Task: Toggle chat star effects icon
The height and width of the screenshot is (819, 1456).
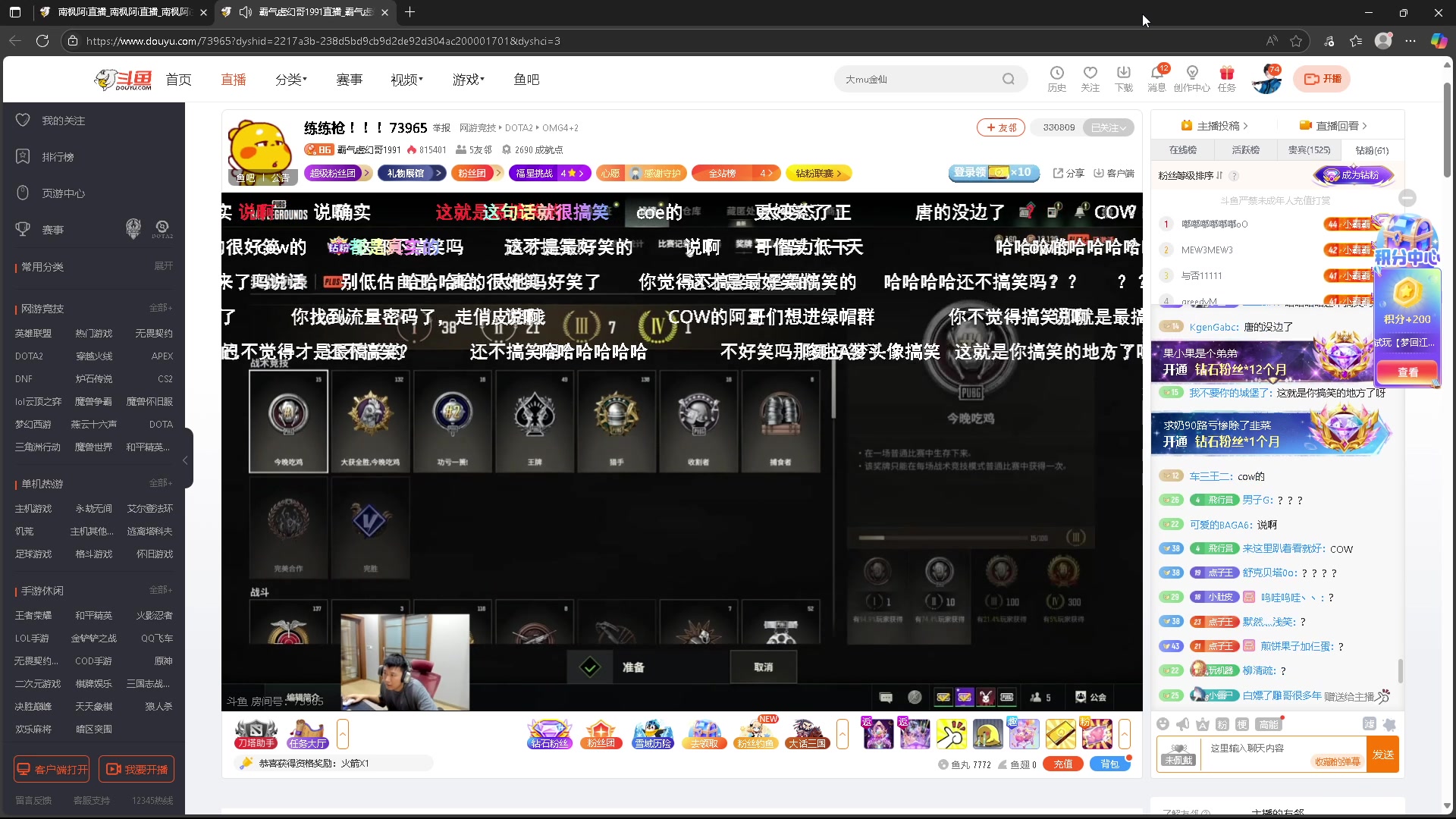Action: click(x=1389, y=724)
